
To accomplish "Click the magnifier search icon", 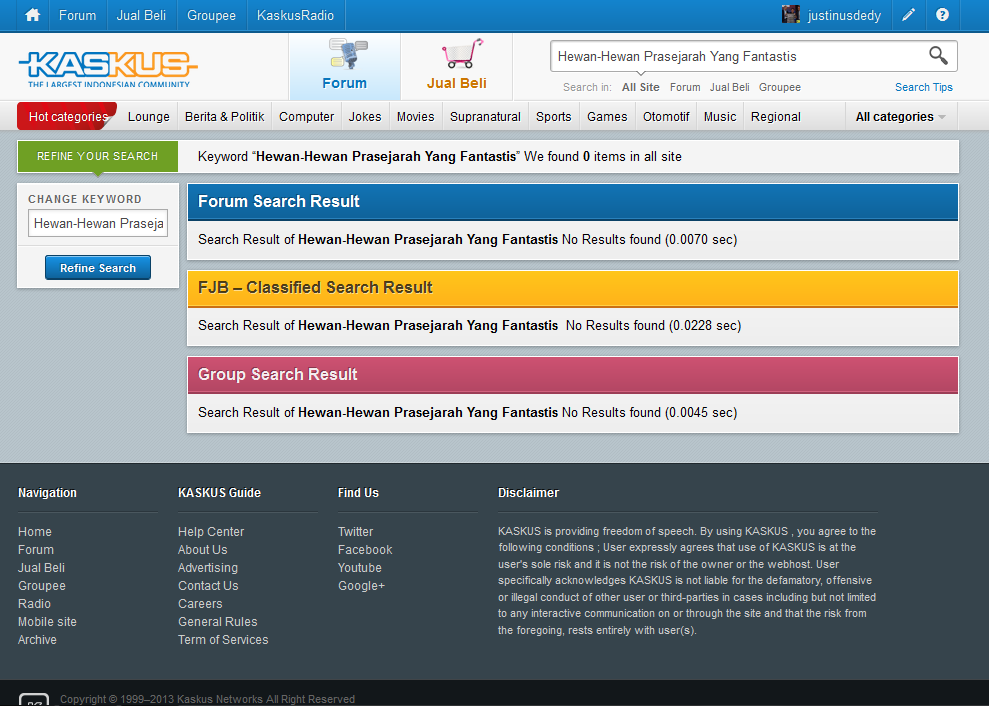I will click(938, 56).
